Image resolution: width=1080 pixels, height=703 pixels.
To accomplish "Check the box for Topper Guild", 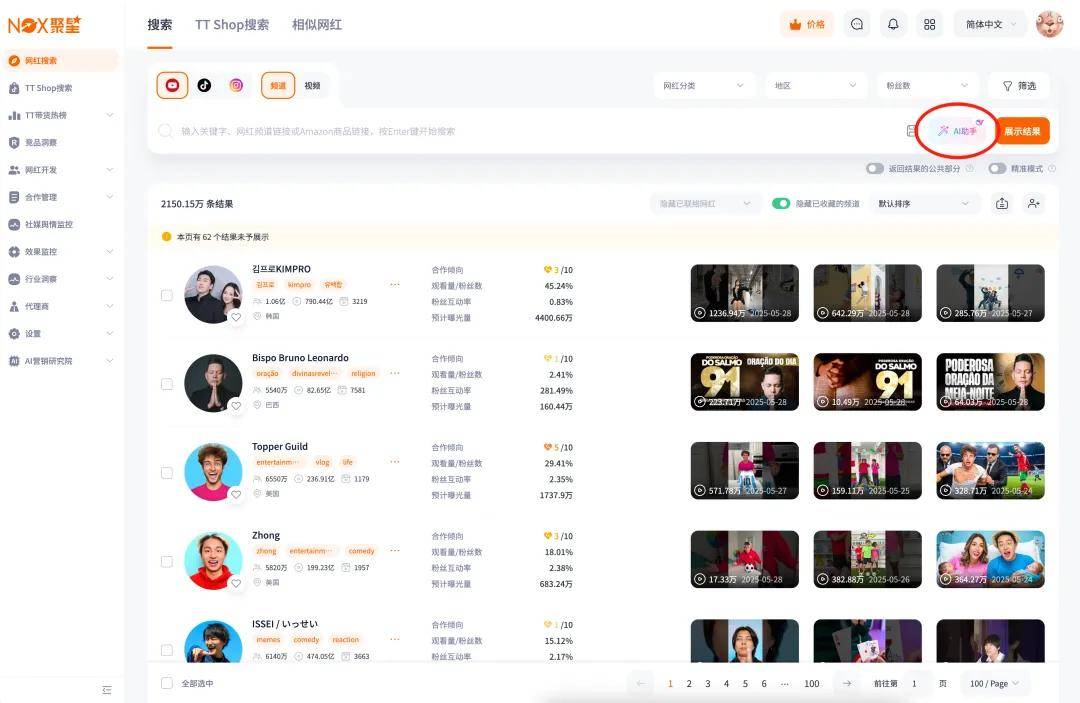I will [x=167, y=473].
